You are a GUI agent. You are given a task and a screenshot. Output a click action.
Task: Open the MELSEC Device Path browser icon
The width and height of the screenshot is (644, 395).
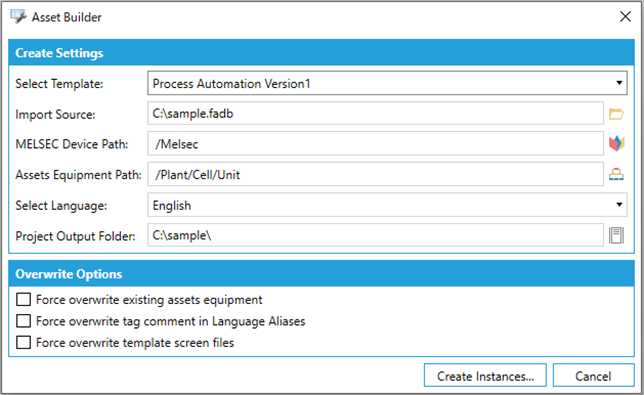616,144
